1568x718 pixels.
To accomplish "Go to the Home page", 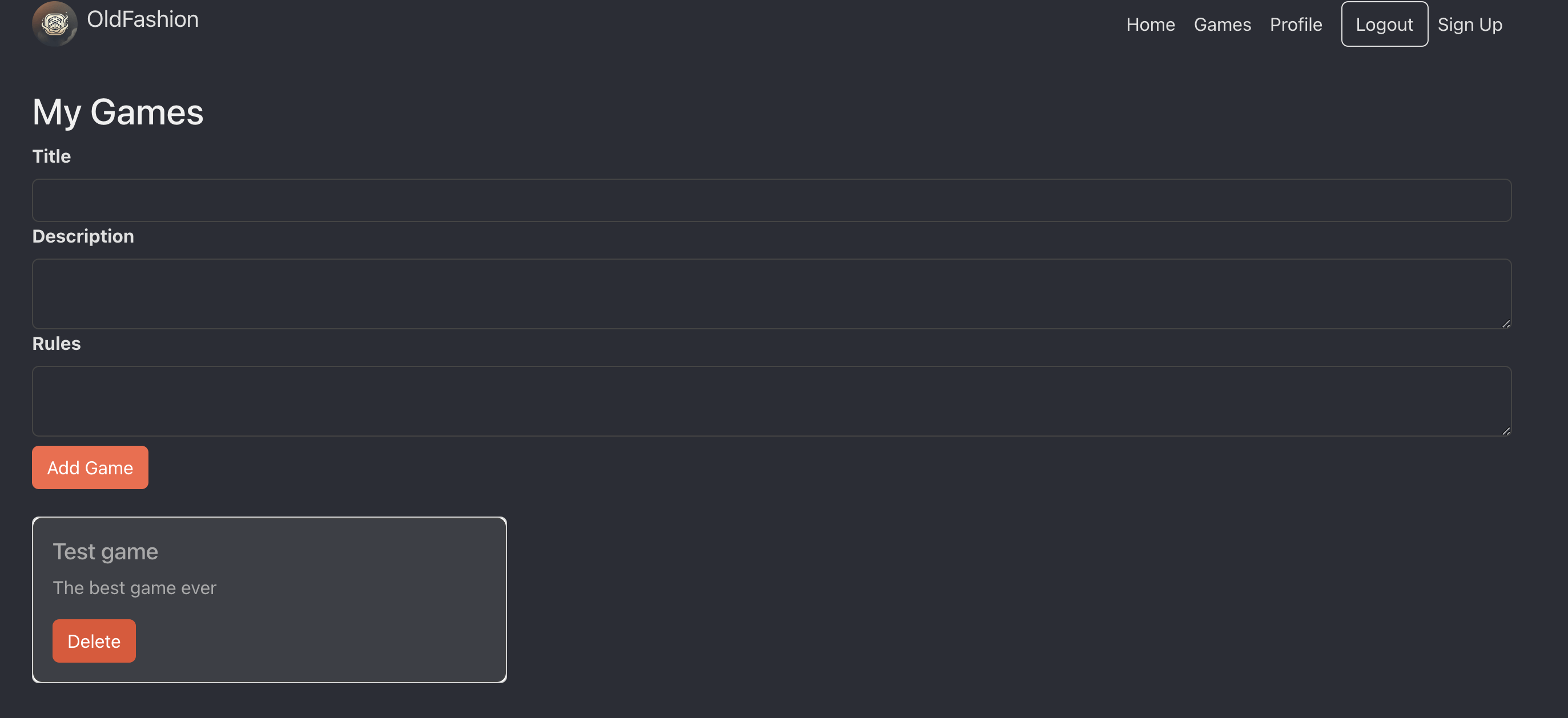I will (1150, 25).
